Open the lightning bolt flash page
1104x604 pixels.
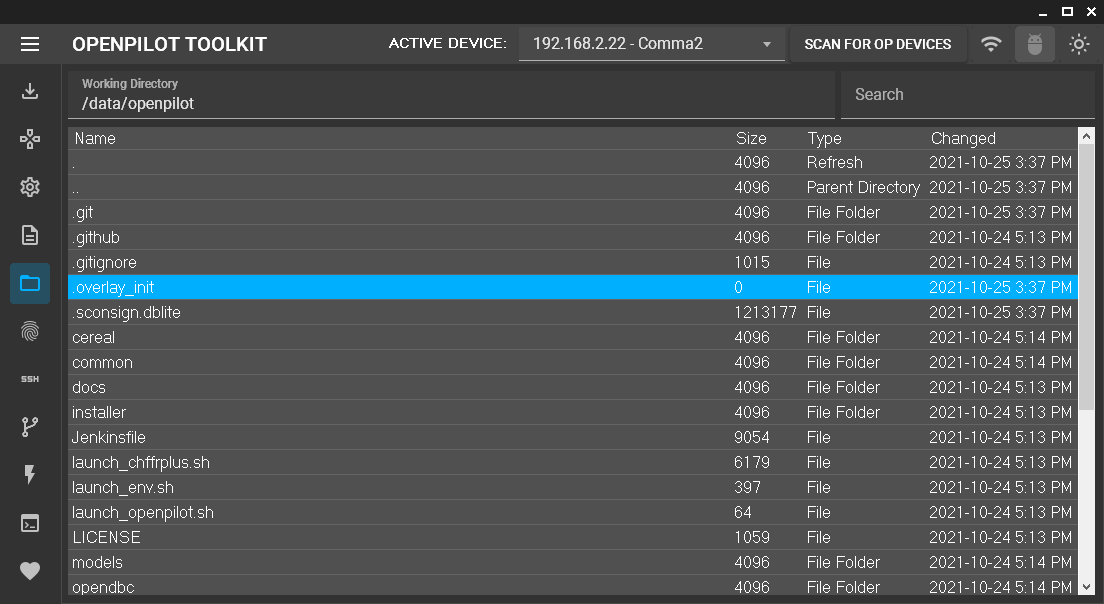pyautogui.click(x=30, y=474)
